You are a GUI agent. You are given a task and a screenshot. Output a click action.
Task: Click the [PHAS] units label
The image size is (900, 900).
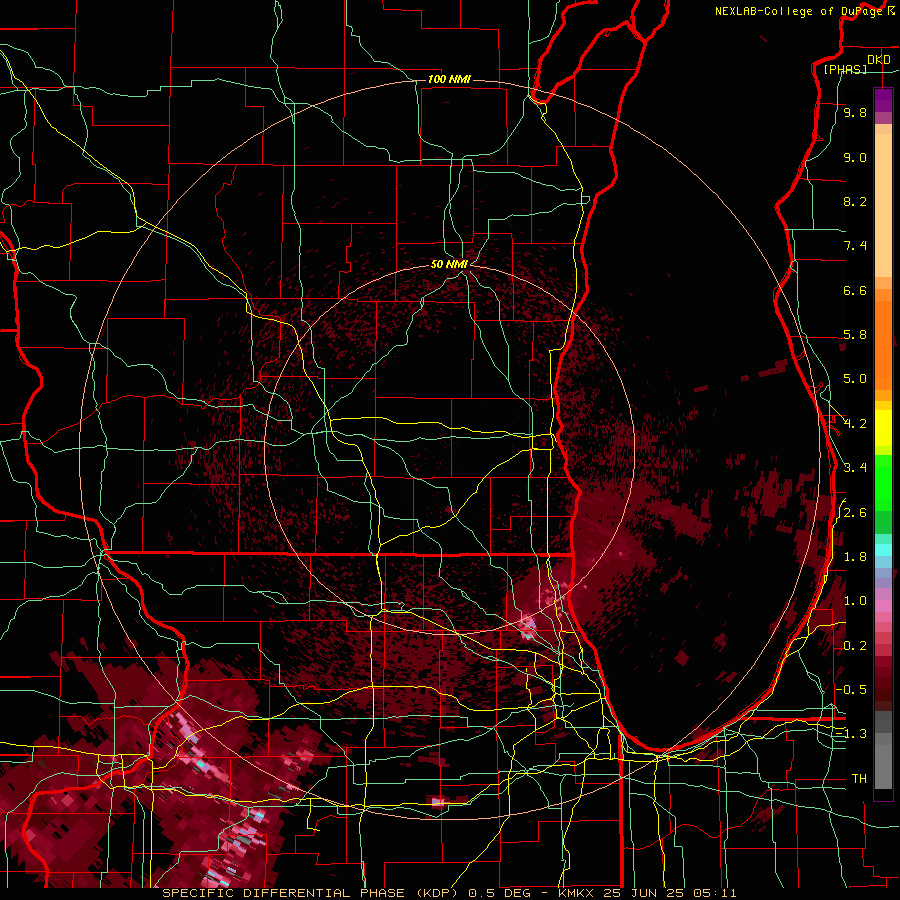coord(845,69)
